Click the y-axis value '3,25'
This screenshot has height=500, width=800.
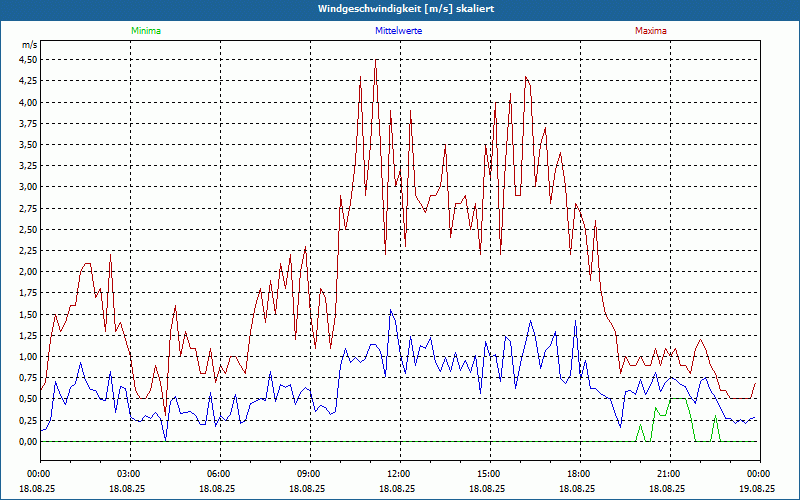tap(28, 166)
